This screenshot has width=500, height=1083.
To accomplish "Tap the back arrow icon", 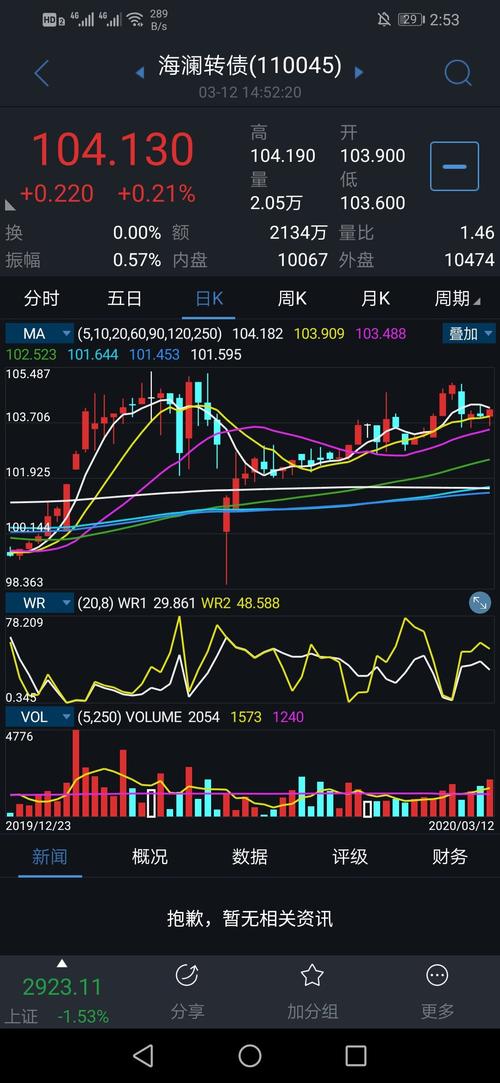I will point(41,73).
